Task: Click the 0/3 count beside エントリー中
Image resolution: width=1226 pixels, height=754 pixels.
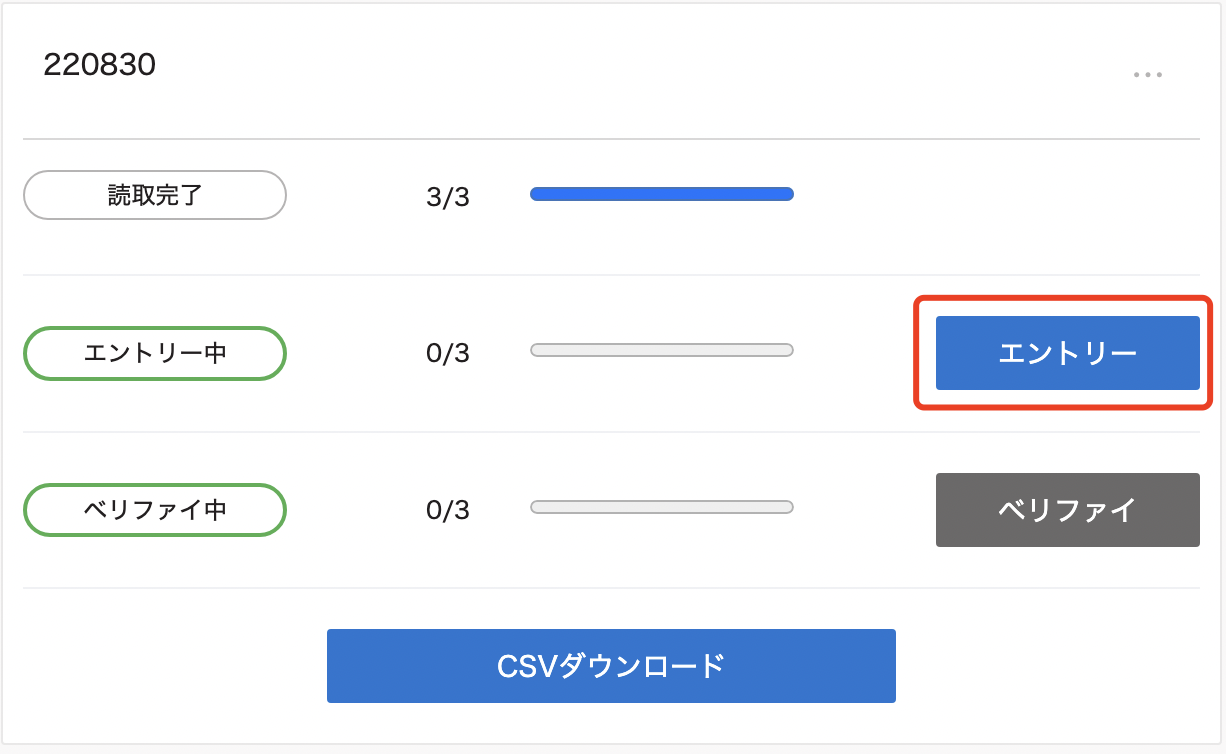Action: pos(447,354)
